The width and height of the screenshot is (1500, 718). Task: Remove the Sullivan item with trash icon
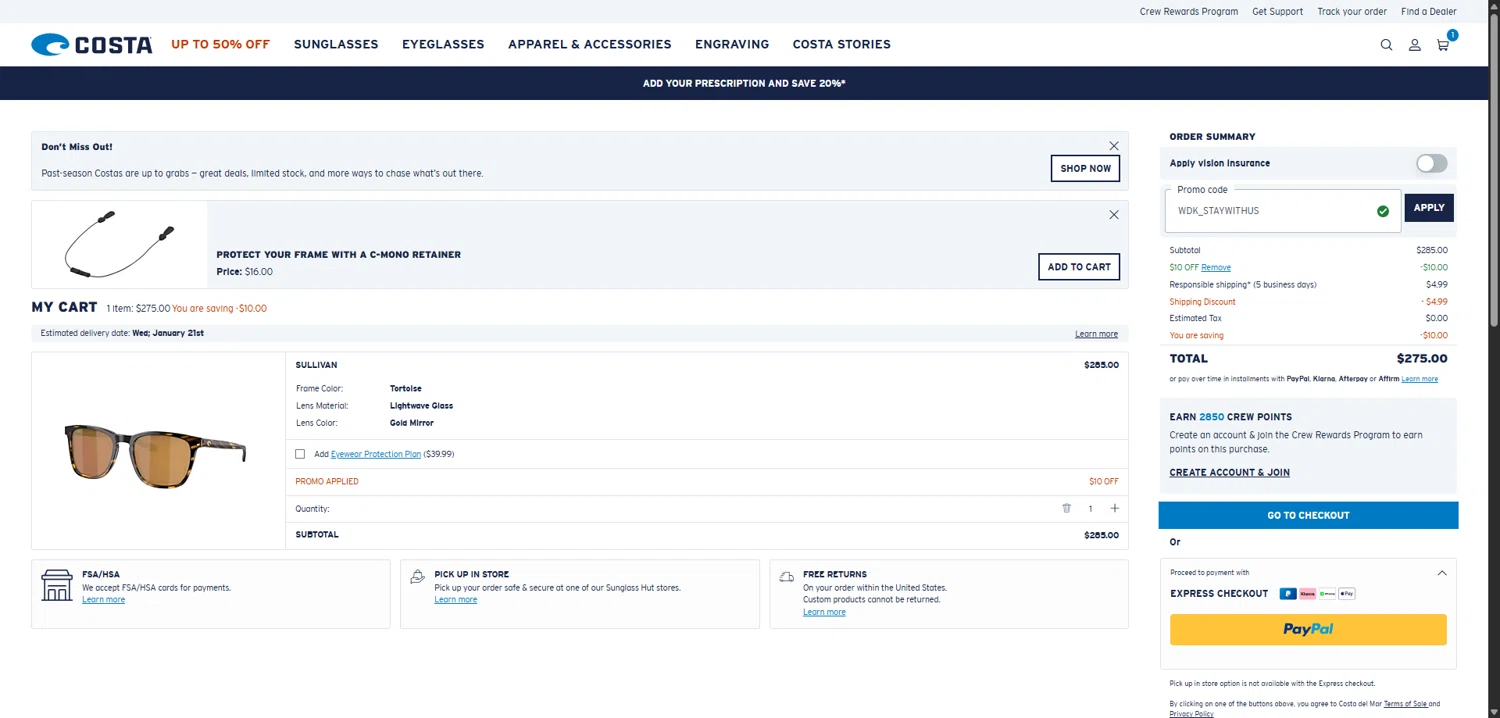click(1067, 508)
